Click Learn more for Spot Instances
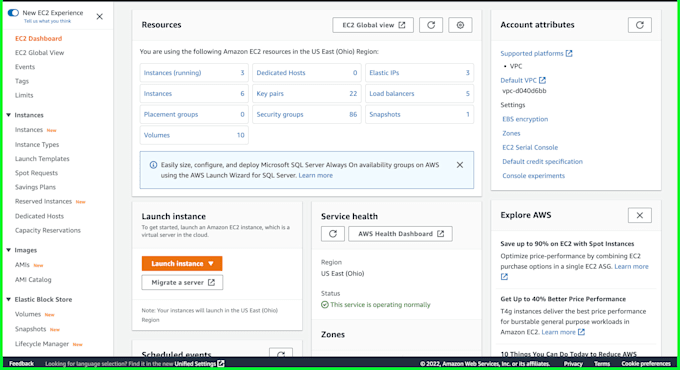 coord(631,266)
